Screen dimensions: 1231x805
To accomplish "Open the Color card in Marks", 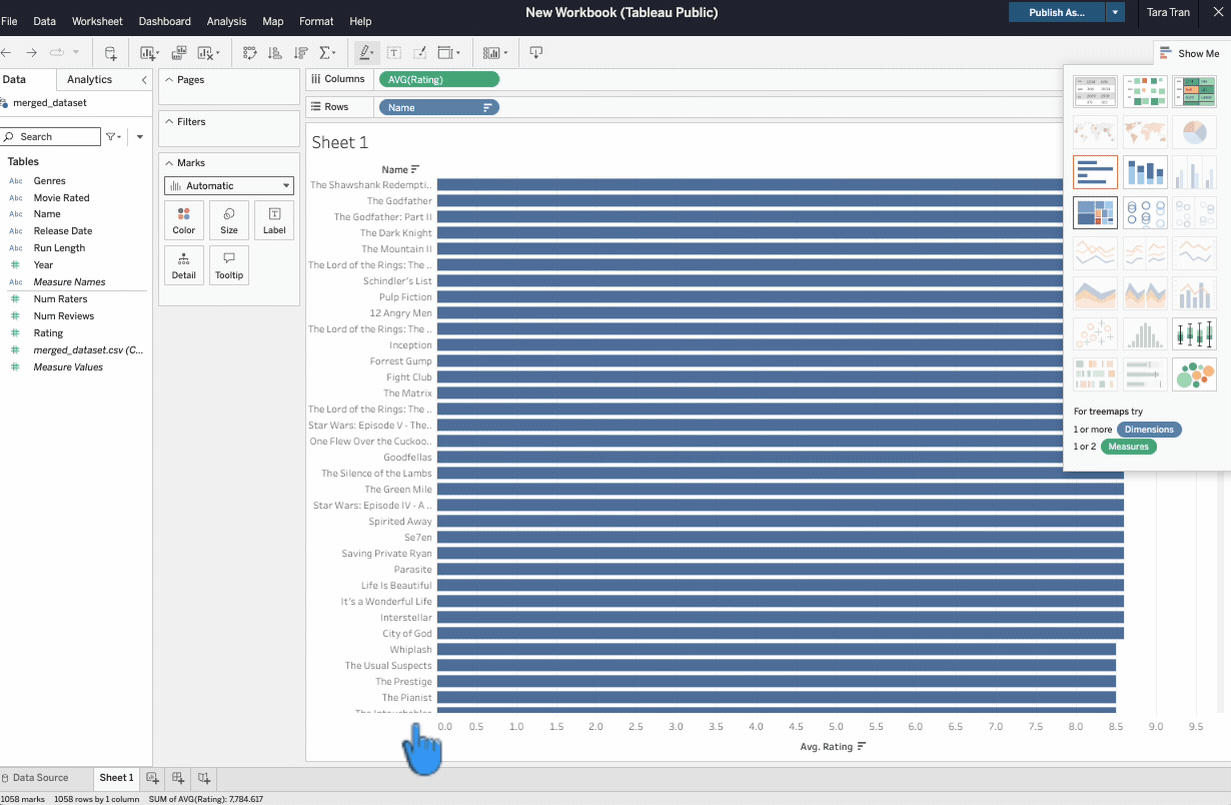I will click(184, 220).
